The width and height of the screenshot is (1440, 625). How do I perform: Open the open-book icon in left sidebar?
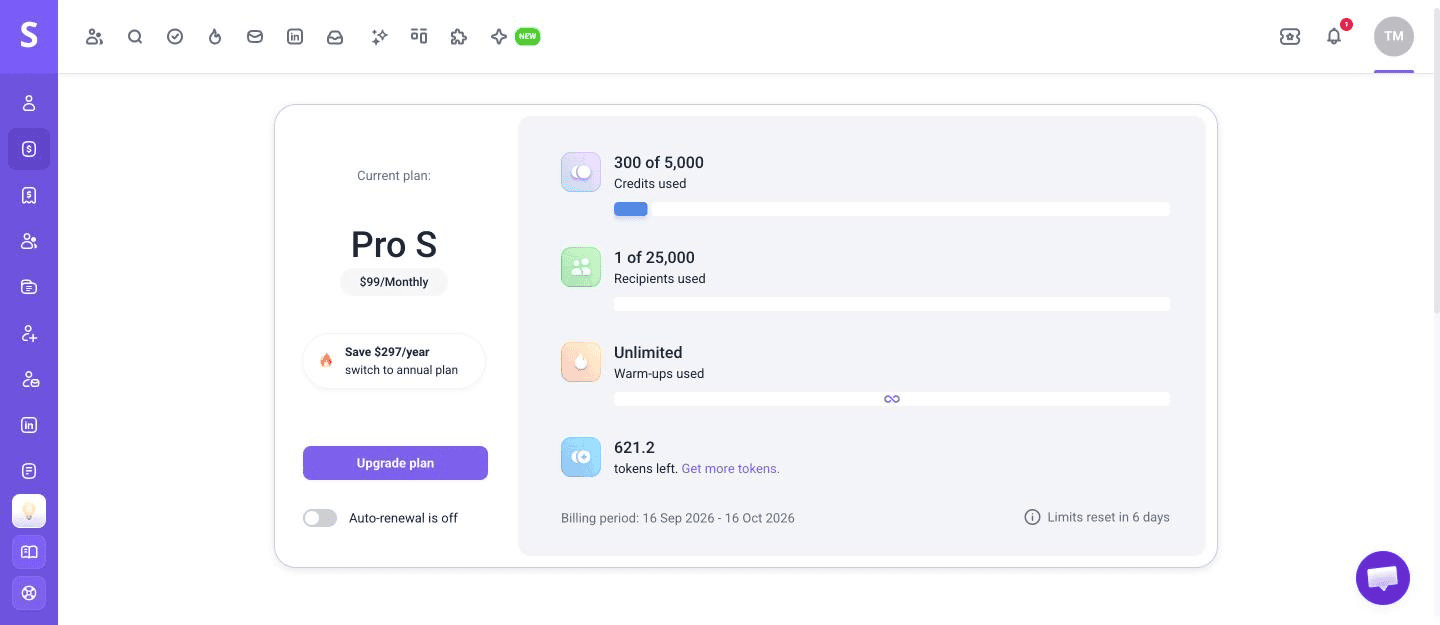[29, 552]
